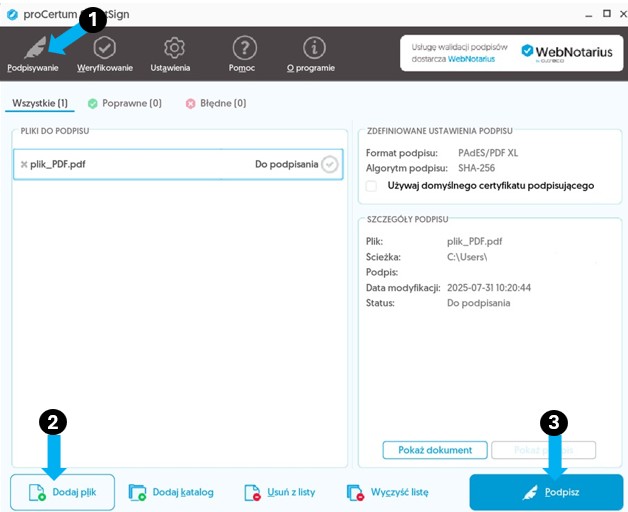Minimize the proCertum window

pos(588,15)
